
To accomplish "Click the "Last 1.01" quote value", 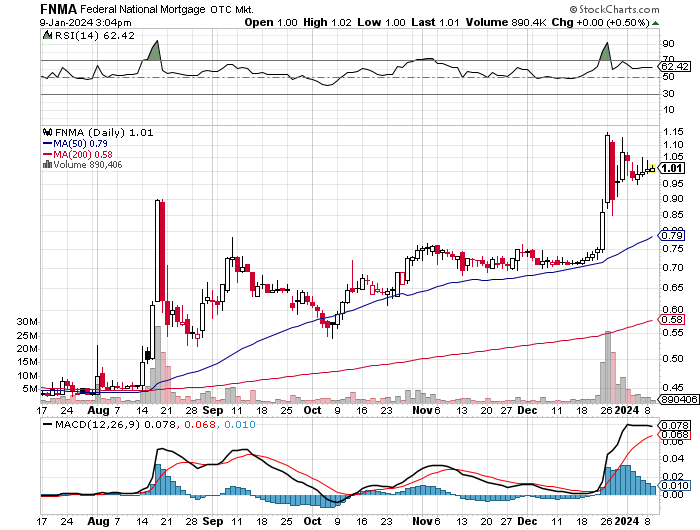I will tap(435, 22).
